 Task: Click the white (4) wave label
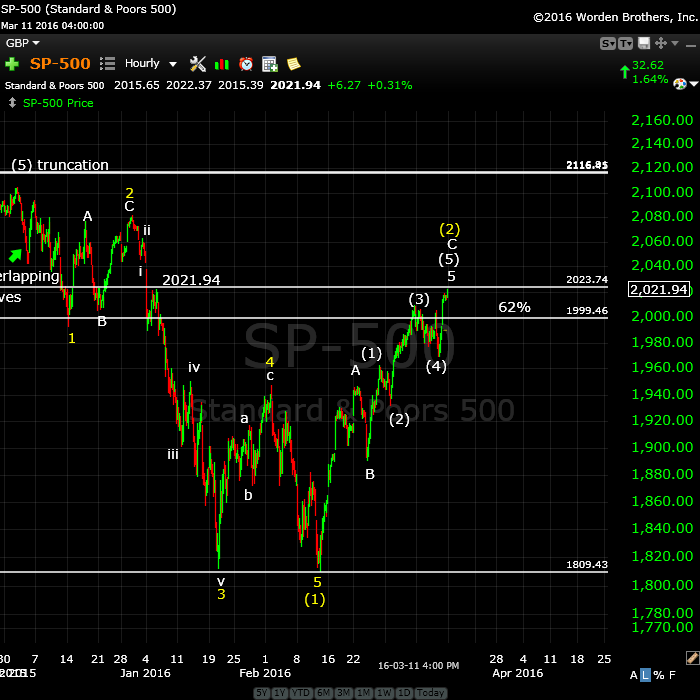tap(436, 366)
